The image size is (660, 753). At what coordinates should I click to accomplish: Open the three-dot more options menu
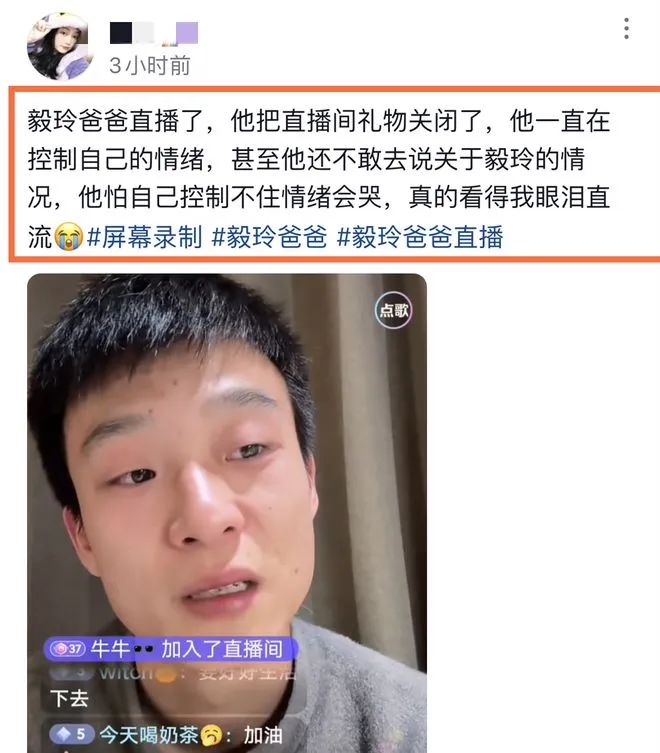tap(626, 29)
